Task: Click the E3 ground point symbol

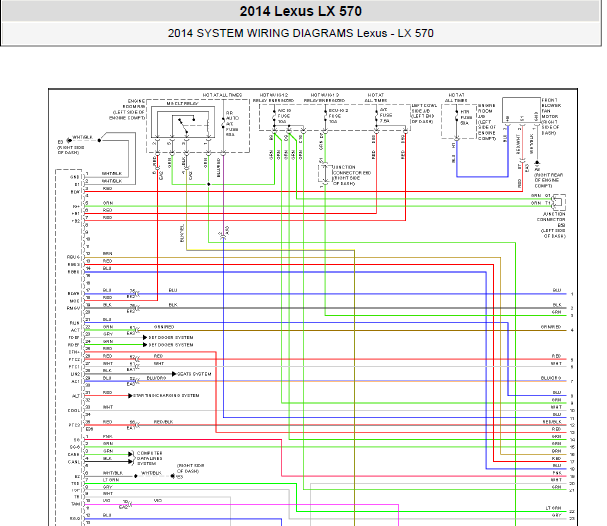Action: tap(69, 140)
